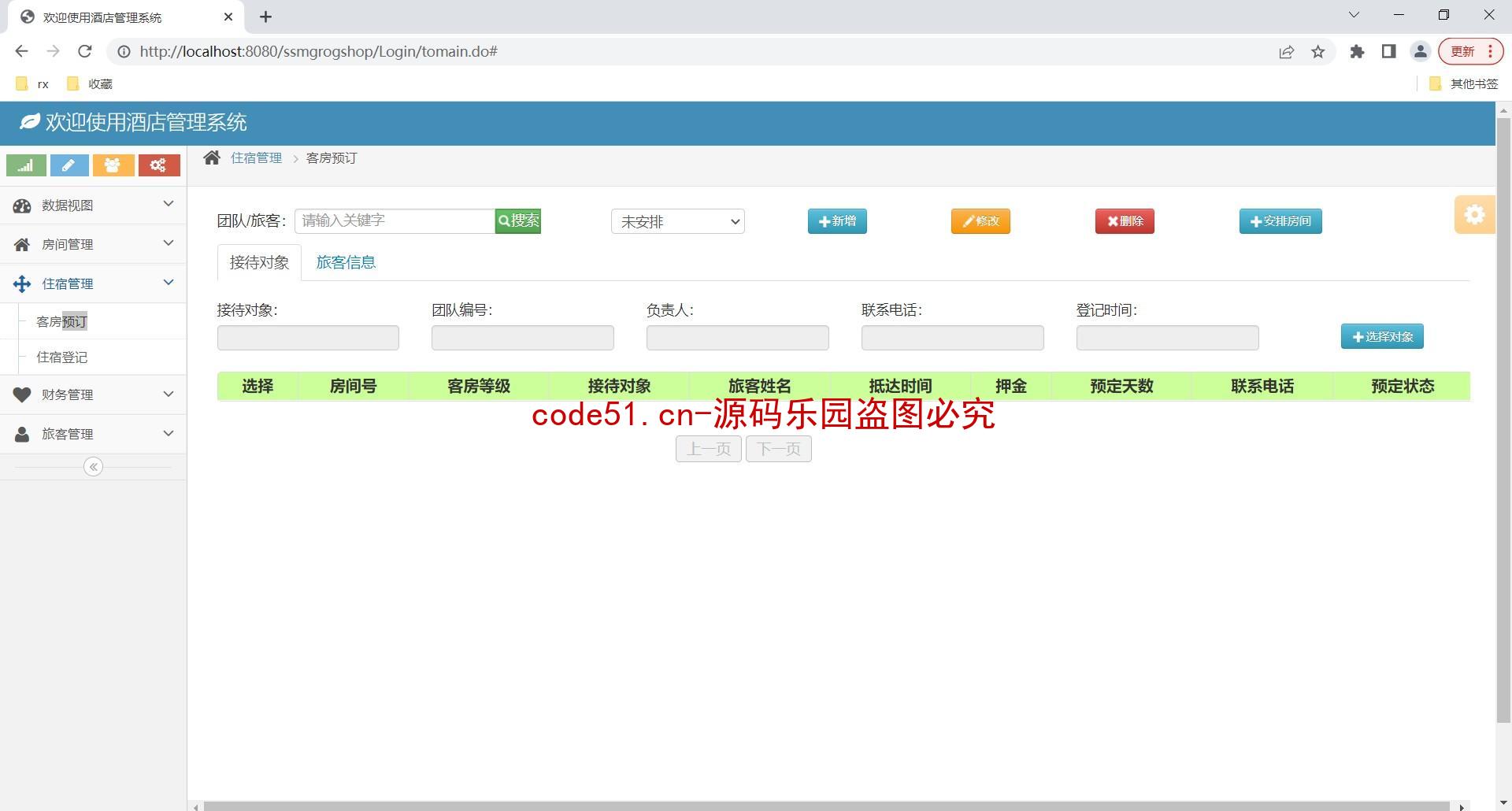Share this page via share icon
This screenshot has height=811, width=1512.
coord(1287,52)
